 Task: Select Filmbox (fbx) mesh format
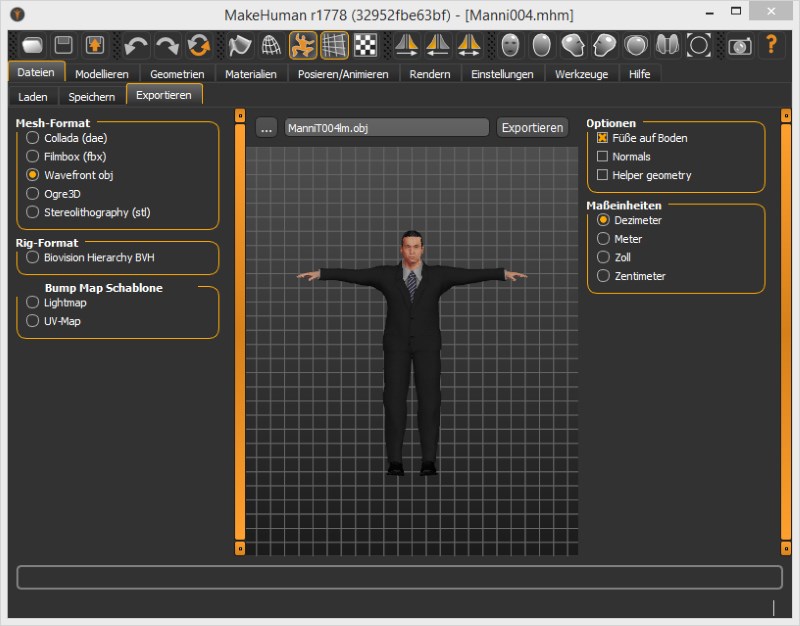point(66,157)
